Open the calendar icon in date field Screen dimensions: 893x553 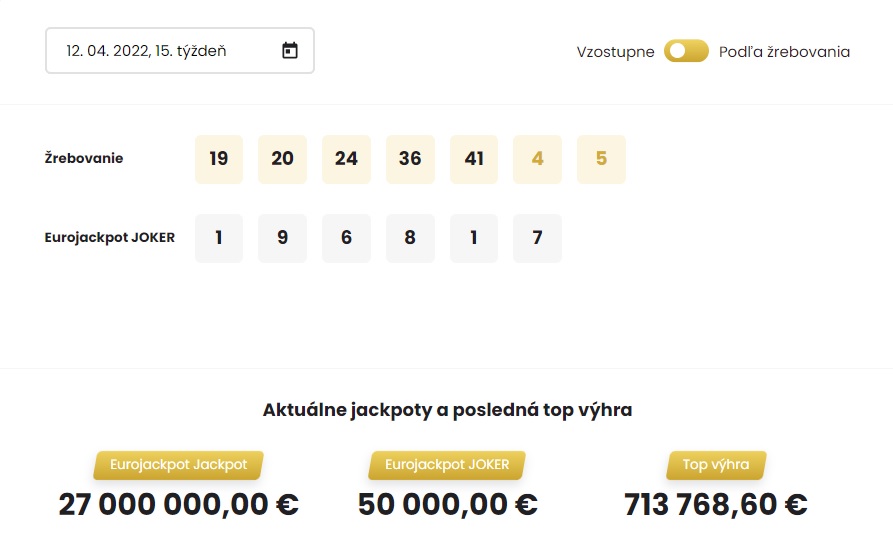(x=290, y=51)
